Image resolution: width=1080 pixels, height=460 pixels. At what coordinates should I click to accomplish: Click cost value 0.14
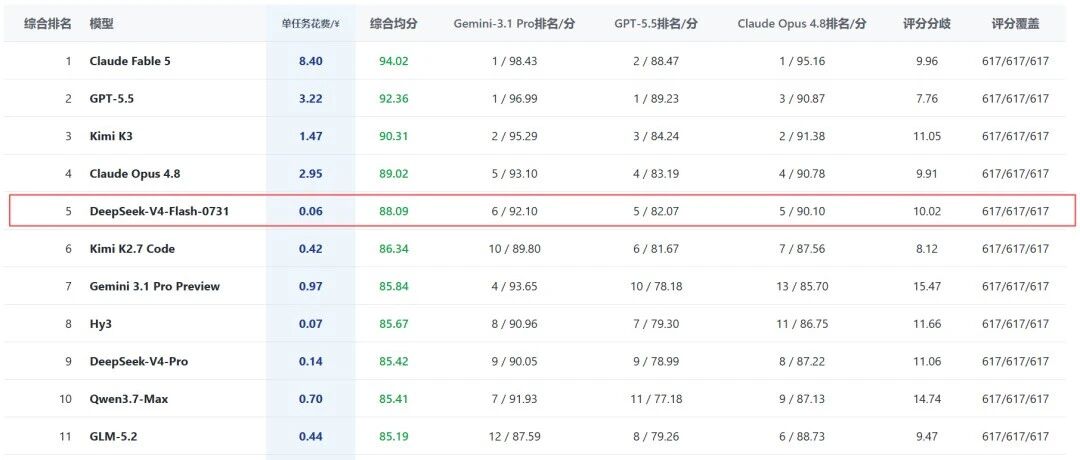311,361
